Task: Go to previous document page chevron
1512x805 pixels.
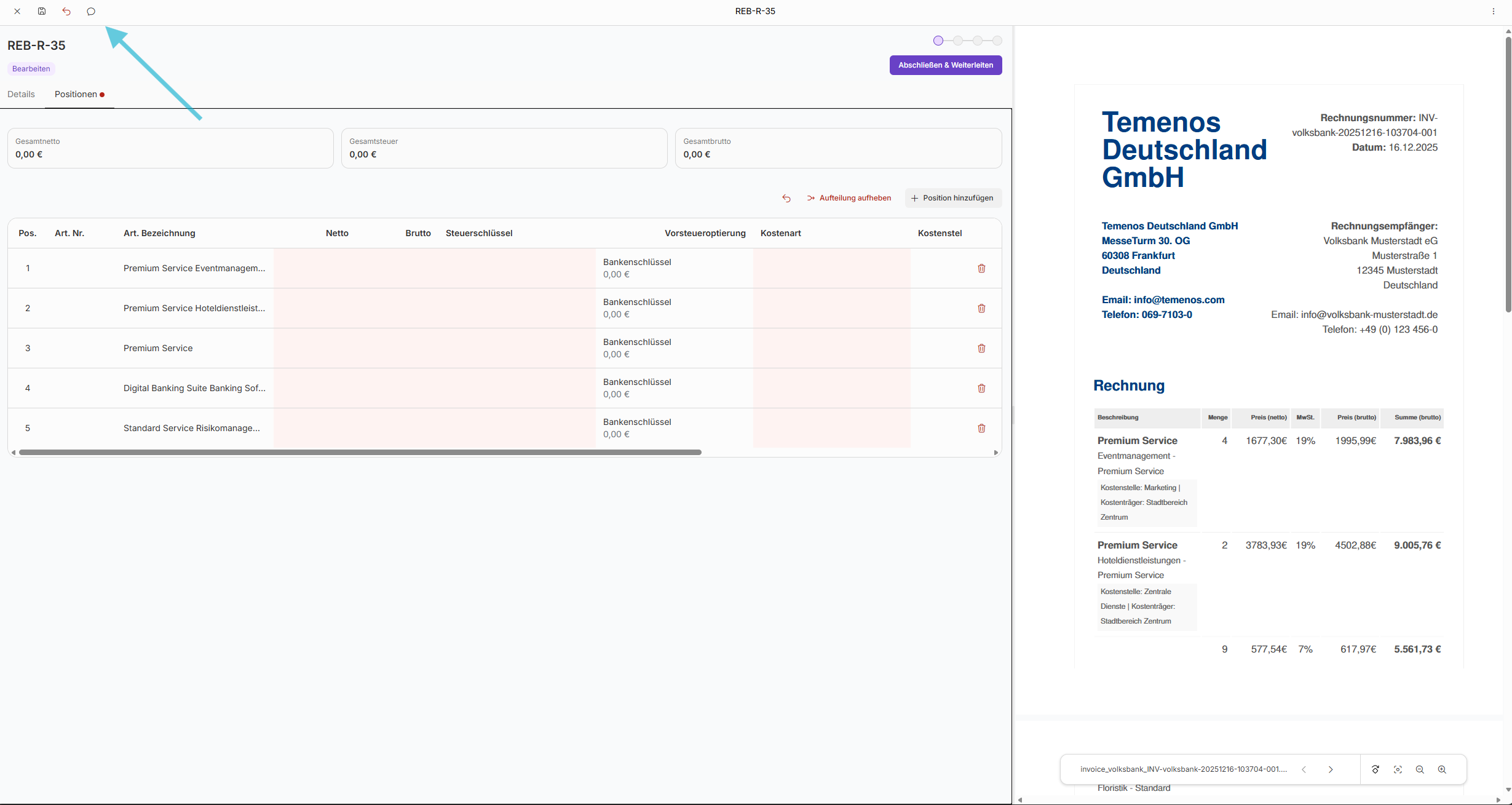Action: tap(1304, 769)
